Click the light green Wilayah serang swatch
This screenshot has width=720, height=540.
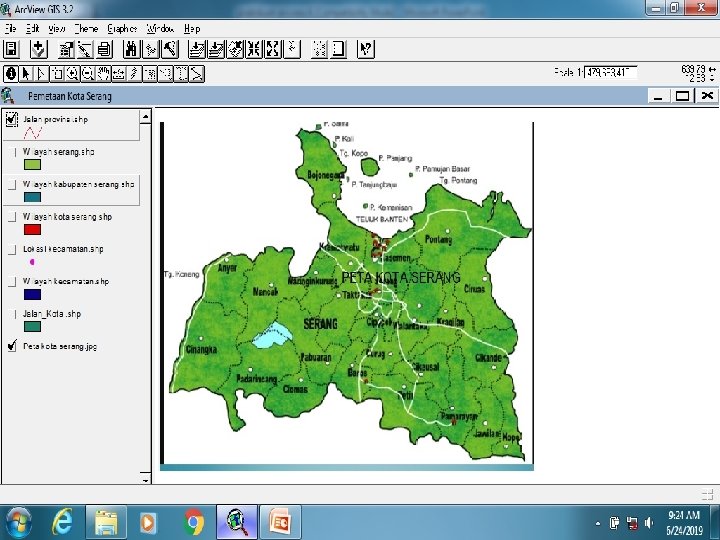coord(32,165)
